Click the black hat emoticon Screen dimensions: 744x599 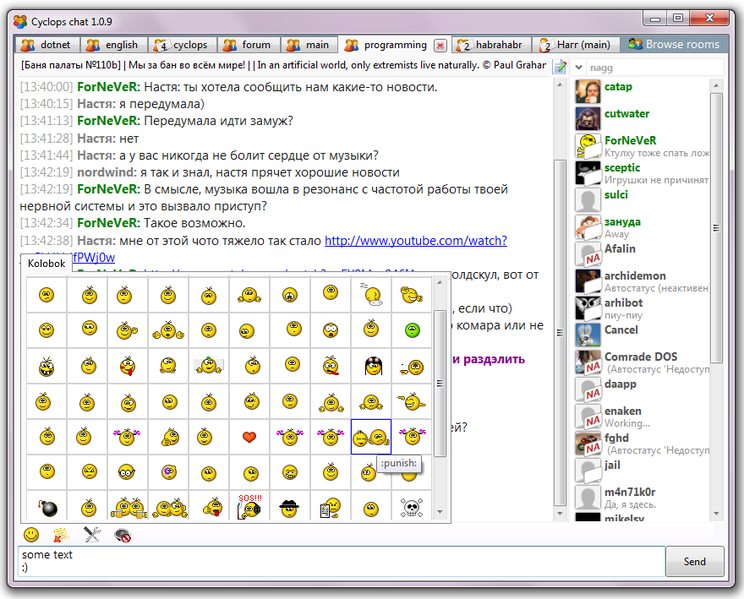tap(289, 508)
